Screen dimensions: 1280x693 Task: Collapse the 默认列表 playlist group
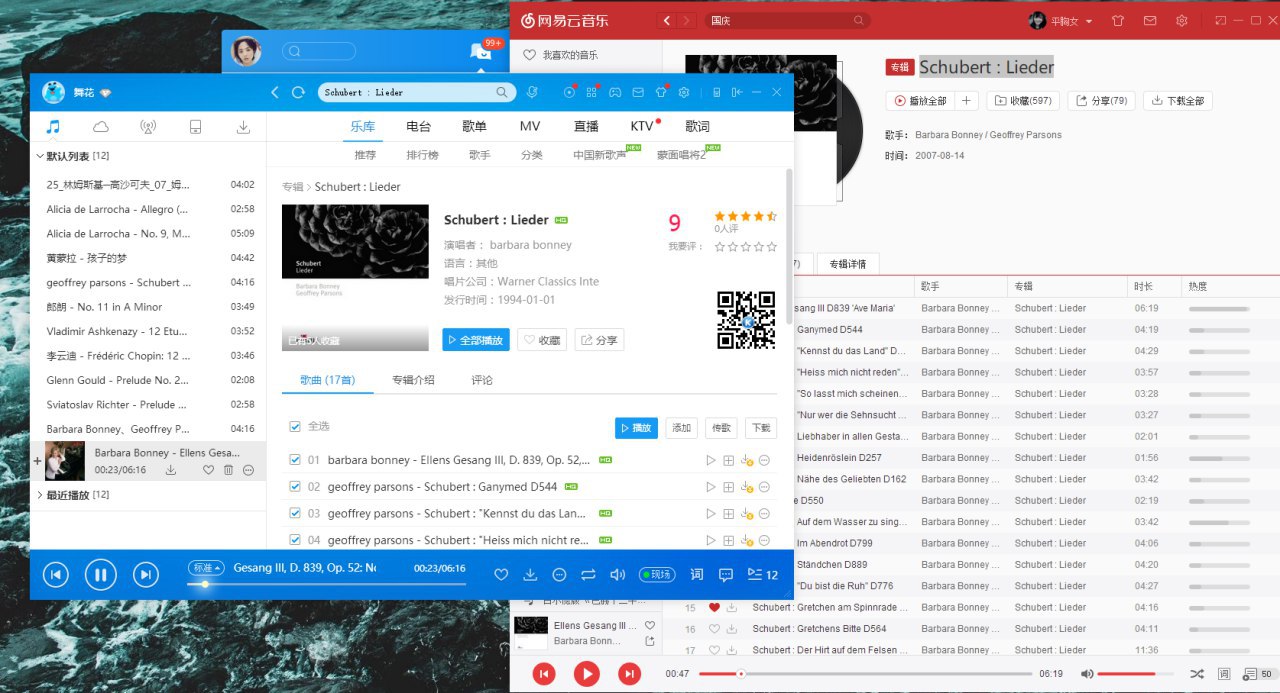(x=40, y=156)
